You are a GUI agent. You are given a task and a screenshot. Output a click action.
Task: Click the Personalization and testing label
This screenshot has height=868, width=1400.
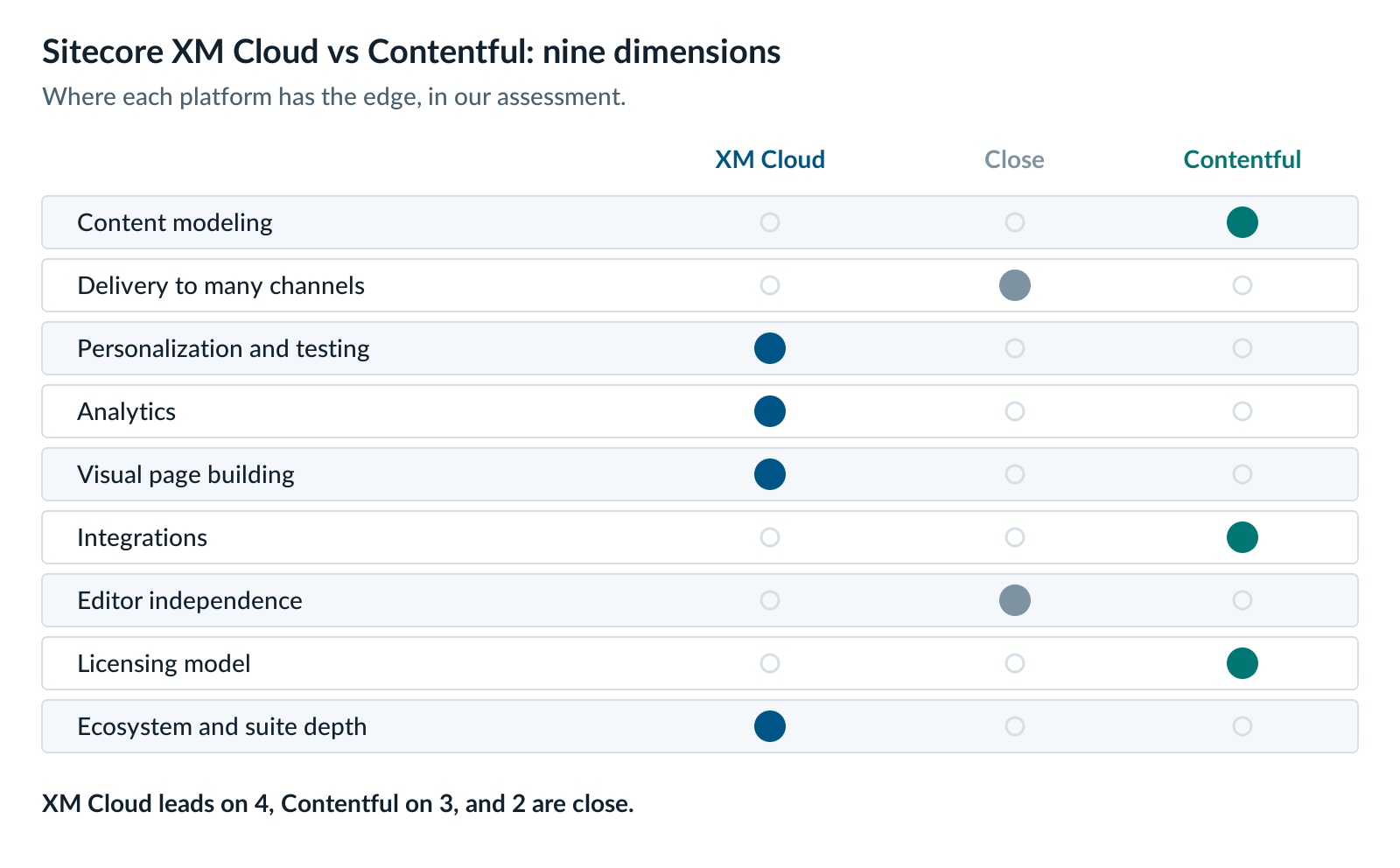[x=223, y=348]
